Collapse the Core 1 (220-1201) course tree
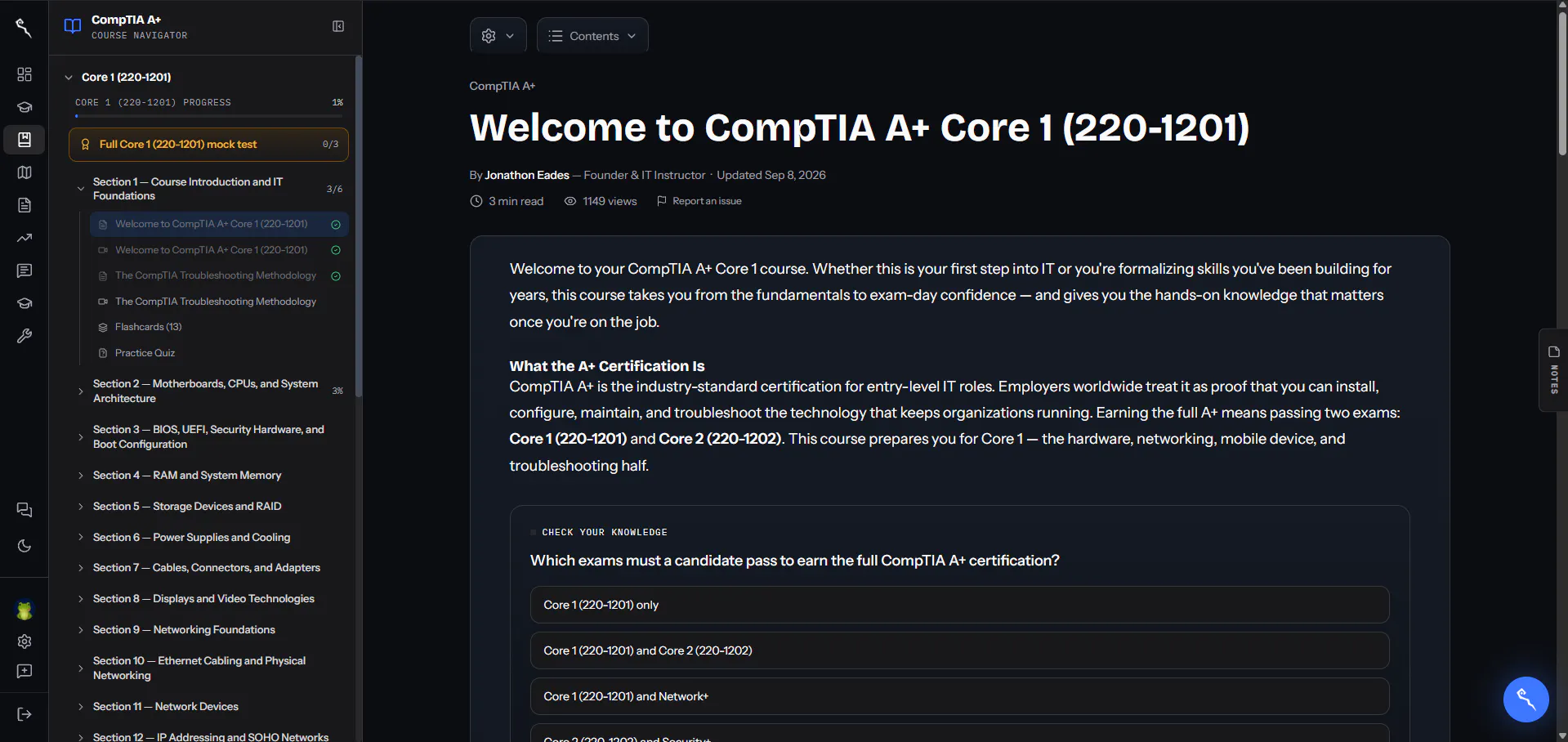This screenshot has width=1568, height=742. click(x=69, y=78)
